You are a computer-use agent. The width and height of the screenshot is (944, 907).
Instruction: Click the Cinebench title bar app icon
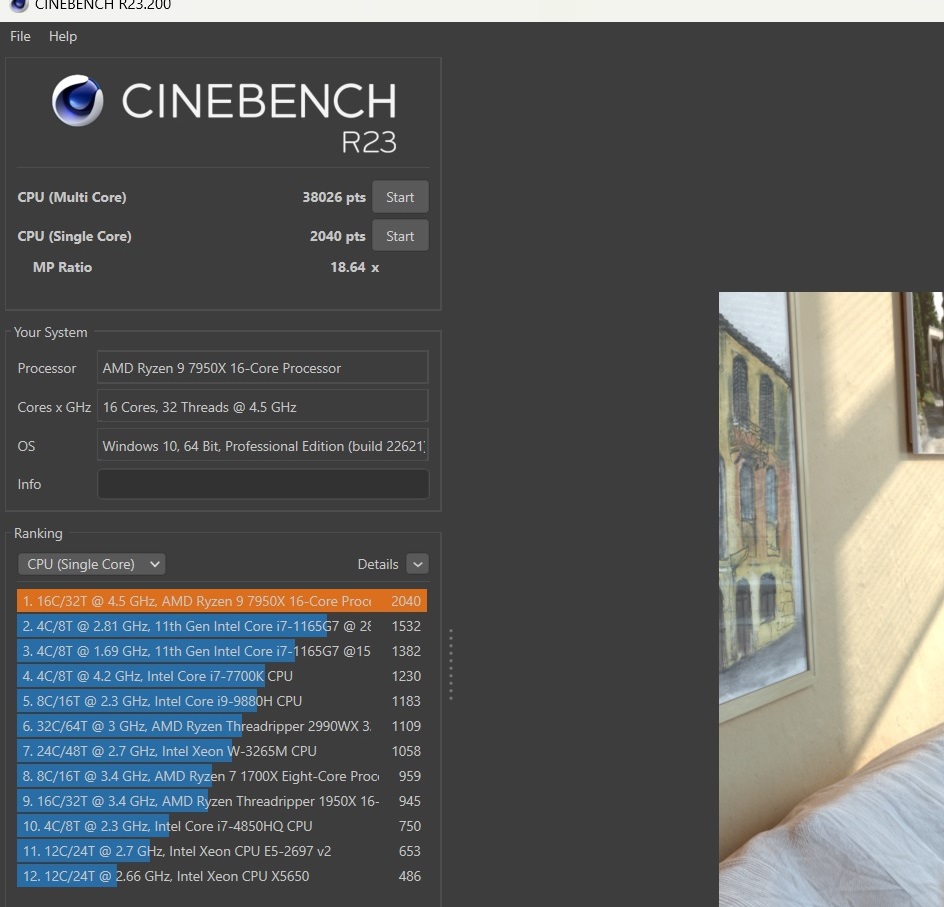[19, 5]
